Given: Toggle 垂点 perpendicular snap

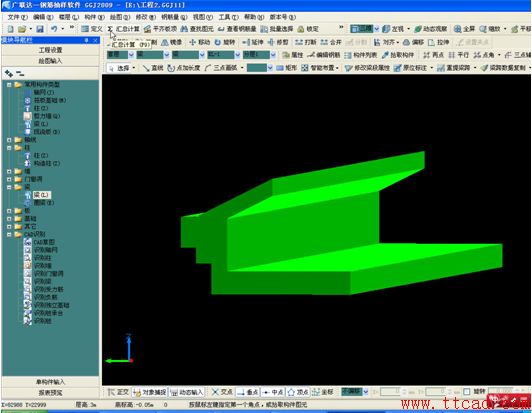Looking at the screenshot, I should pos(248,392).
